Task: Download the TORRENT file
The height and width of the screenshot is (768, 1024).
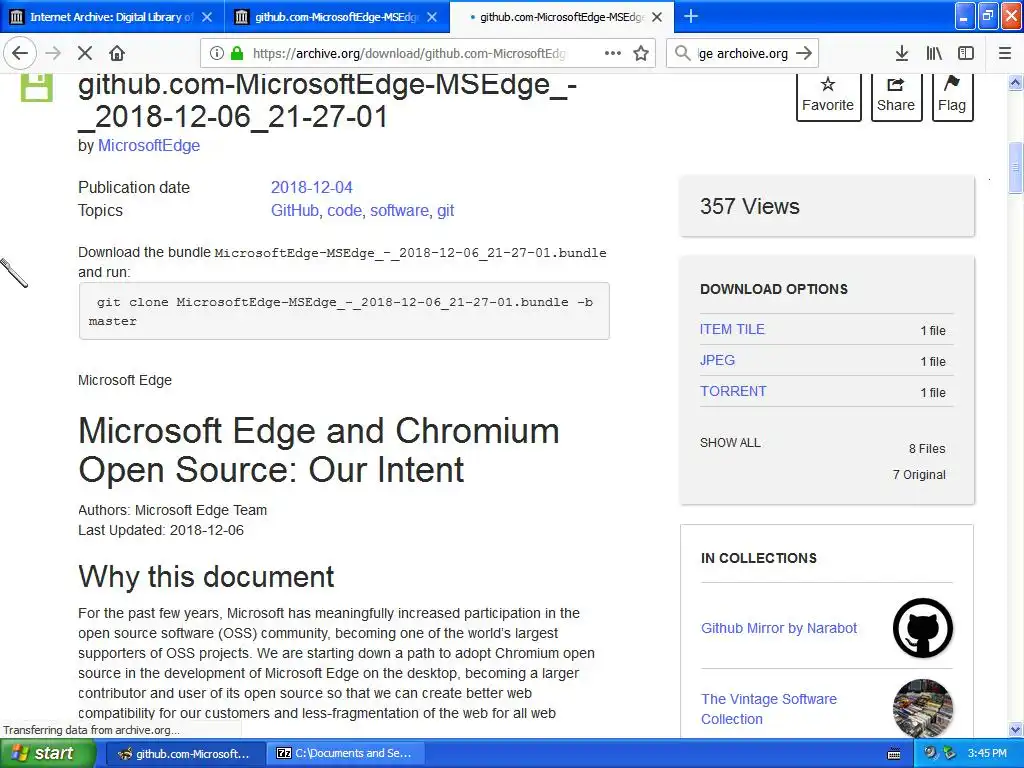Action: [x=733, y=391]
